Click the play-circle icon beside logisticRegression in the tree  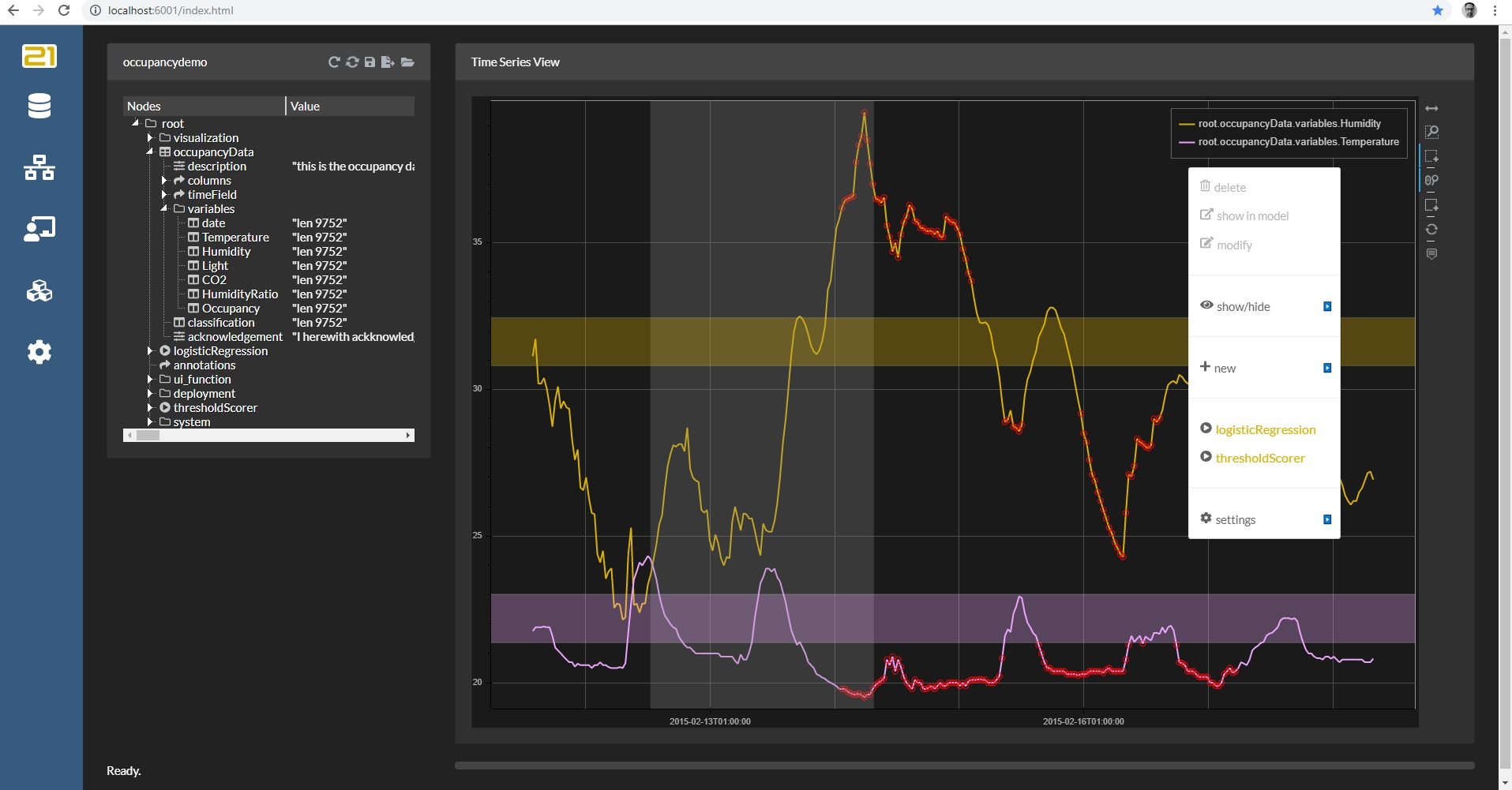[x=165, y=351]
